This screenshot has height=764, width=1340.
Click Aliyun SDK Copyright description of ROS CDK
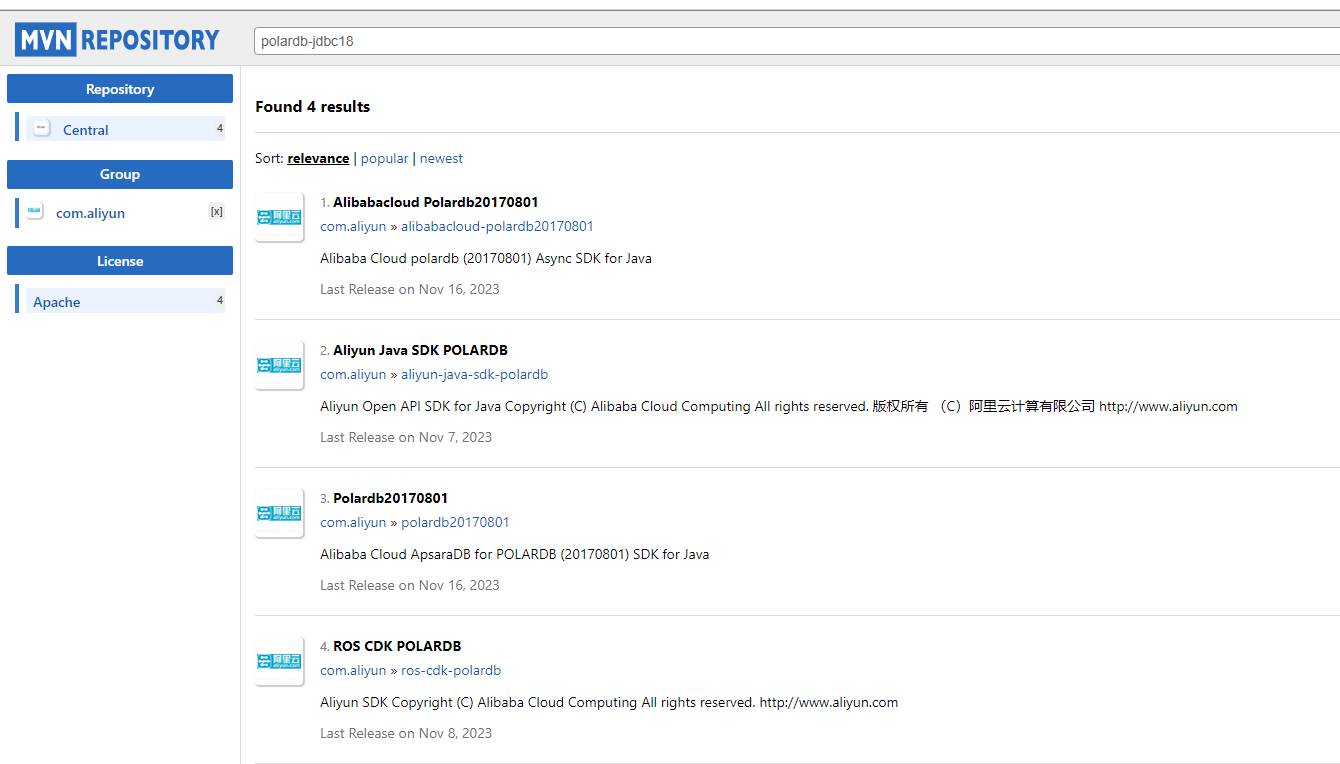click(x=609, y=702)
